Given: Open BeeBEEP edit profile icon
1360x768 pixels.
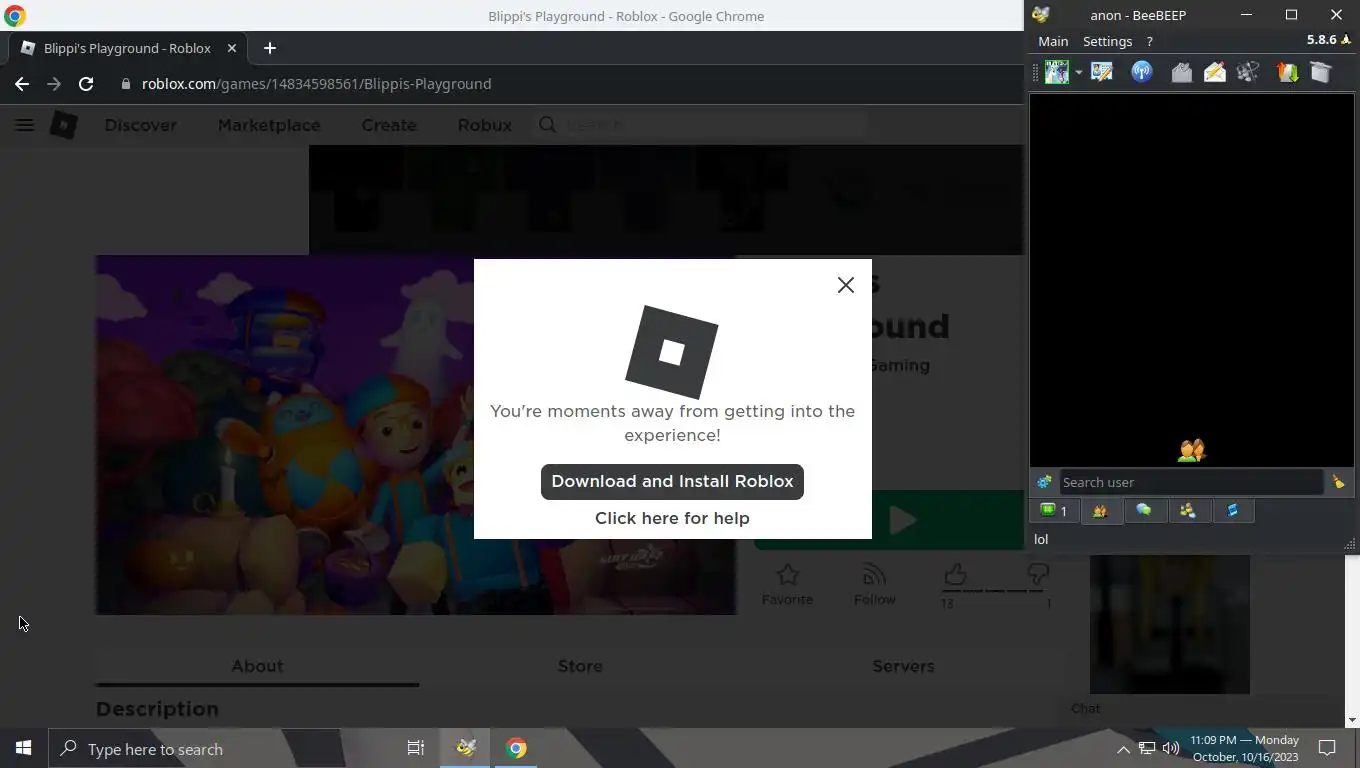Looking at the screenshot, I should click(1102, 72).
